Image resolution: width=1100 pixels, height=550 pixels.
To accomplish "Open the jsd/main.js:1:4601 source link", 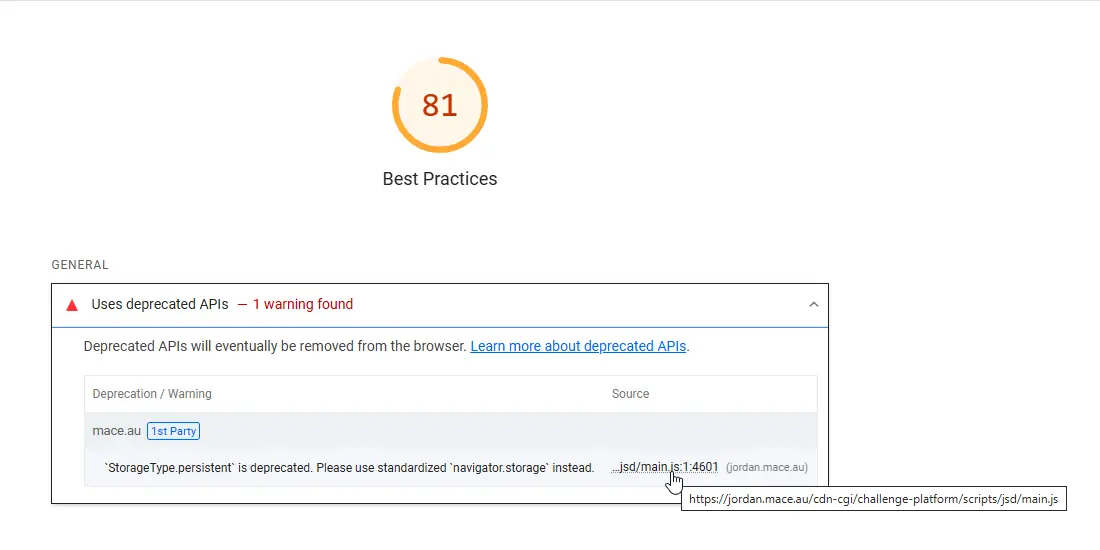I will (665, 467).
